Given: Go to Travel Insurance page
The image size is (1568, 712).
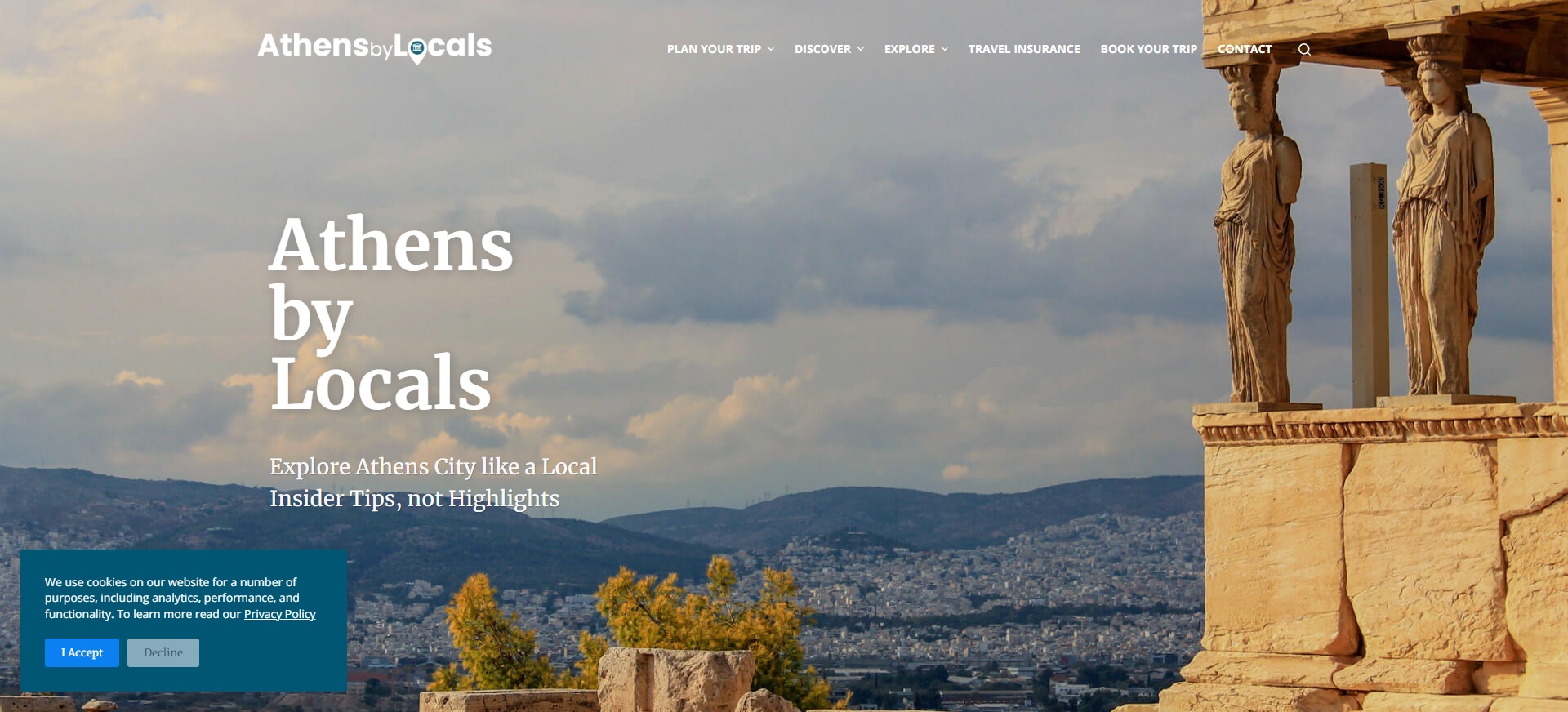Looking at the screenshot, I should point(1024,49).
